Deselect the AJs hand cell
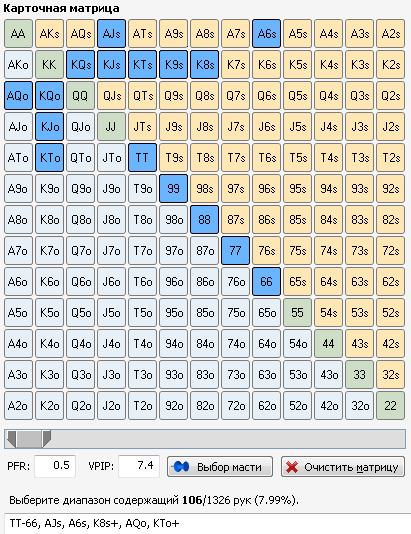The image size is (411, 534). tap(111, 33)
